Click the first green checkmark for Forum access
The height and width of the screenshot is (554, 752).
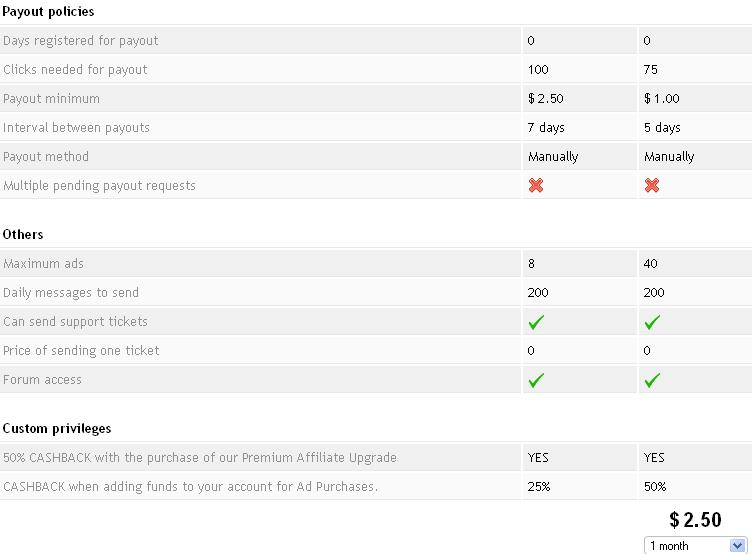coord(536,380)
